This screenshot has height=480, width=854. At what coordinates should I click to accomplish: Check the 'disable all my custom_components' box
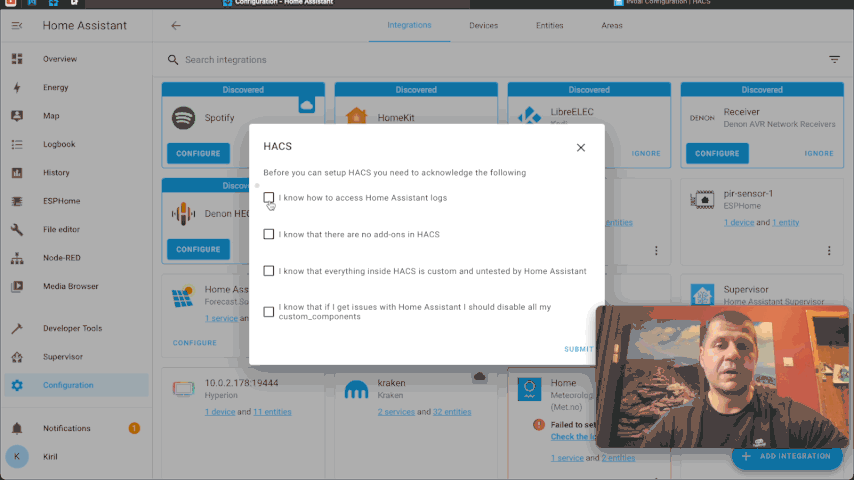269,312
